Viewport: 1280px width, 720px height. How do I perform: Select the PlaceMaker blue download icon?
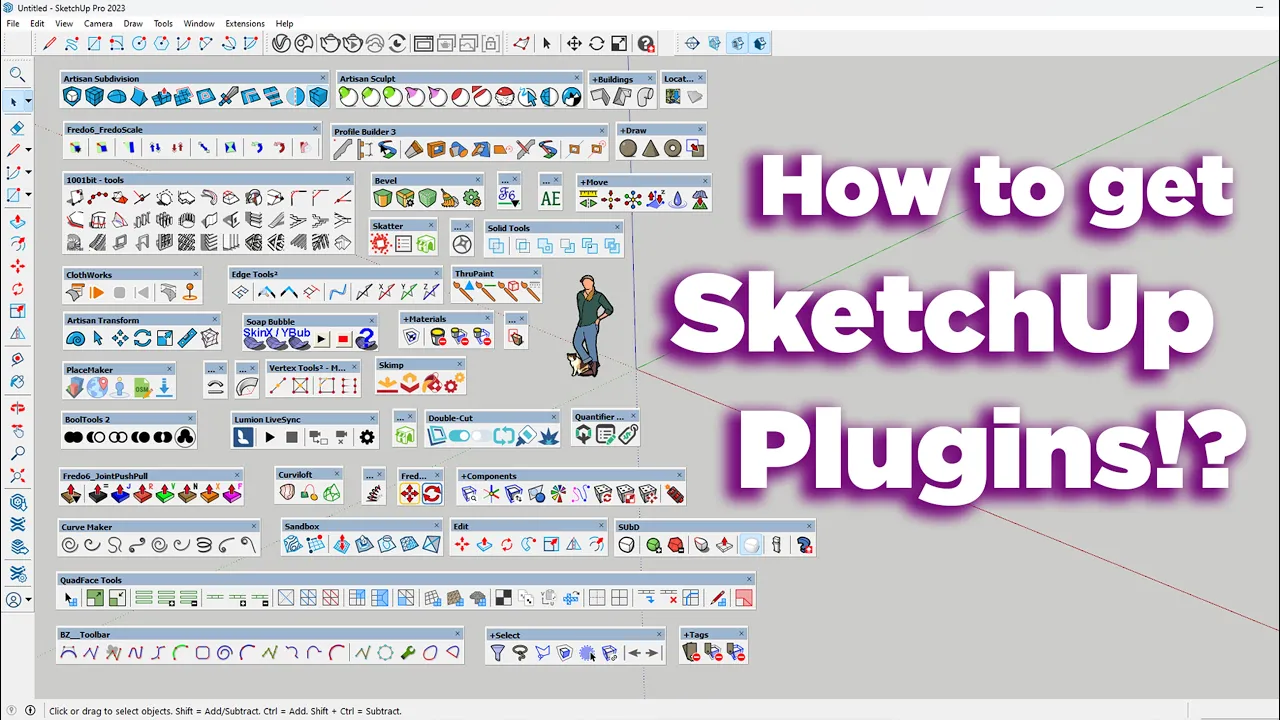(164, 386)
